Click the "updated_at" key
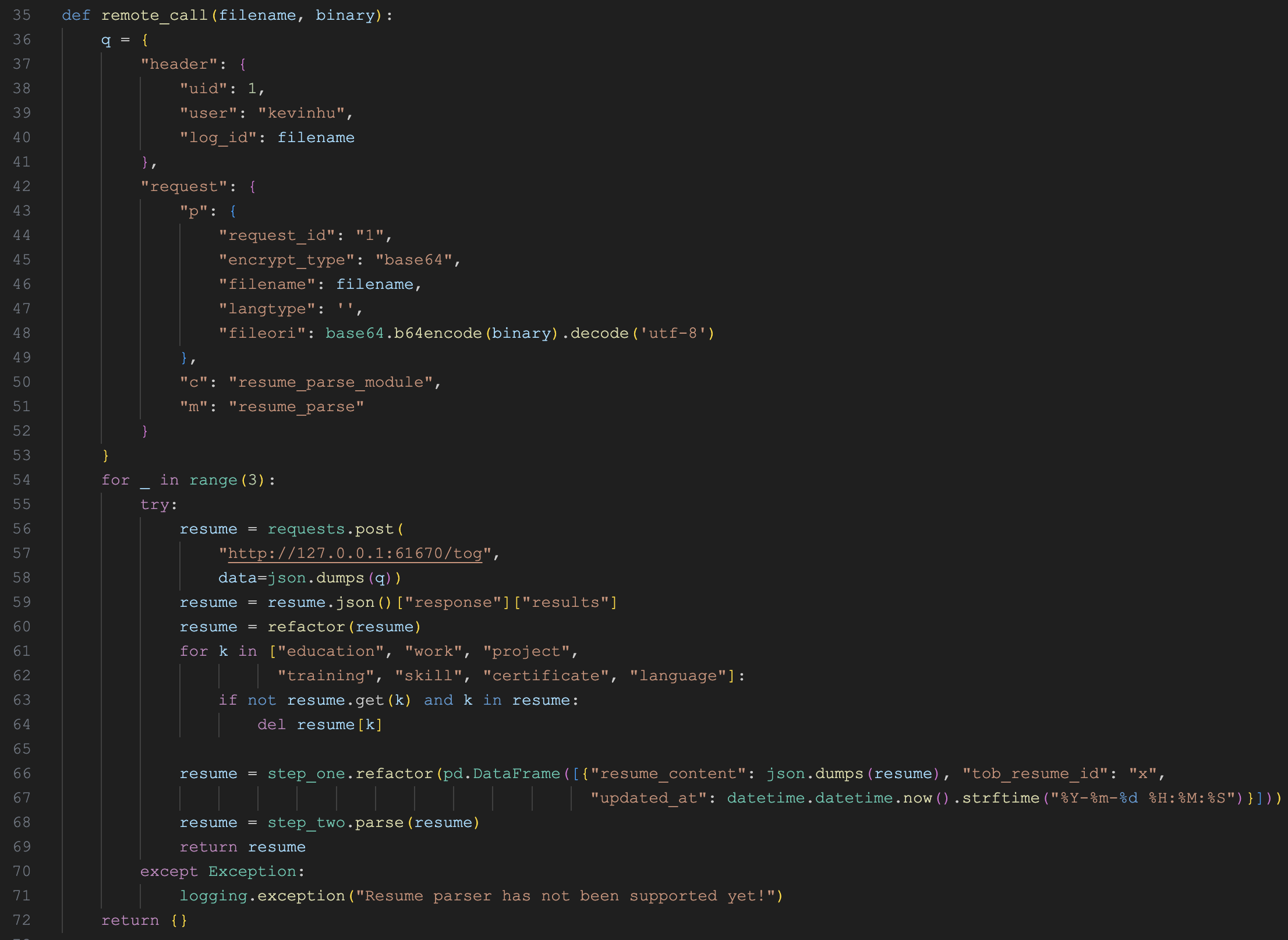 [x=649, y=798]
